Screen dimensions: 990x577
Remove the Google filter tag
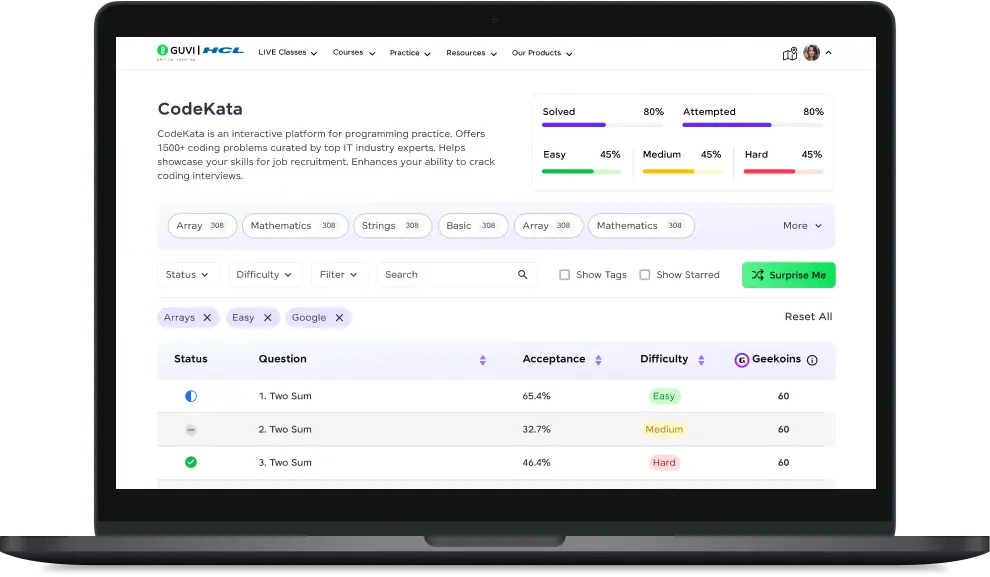click(340, 318)
